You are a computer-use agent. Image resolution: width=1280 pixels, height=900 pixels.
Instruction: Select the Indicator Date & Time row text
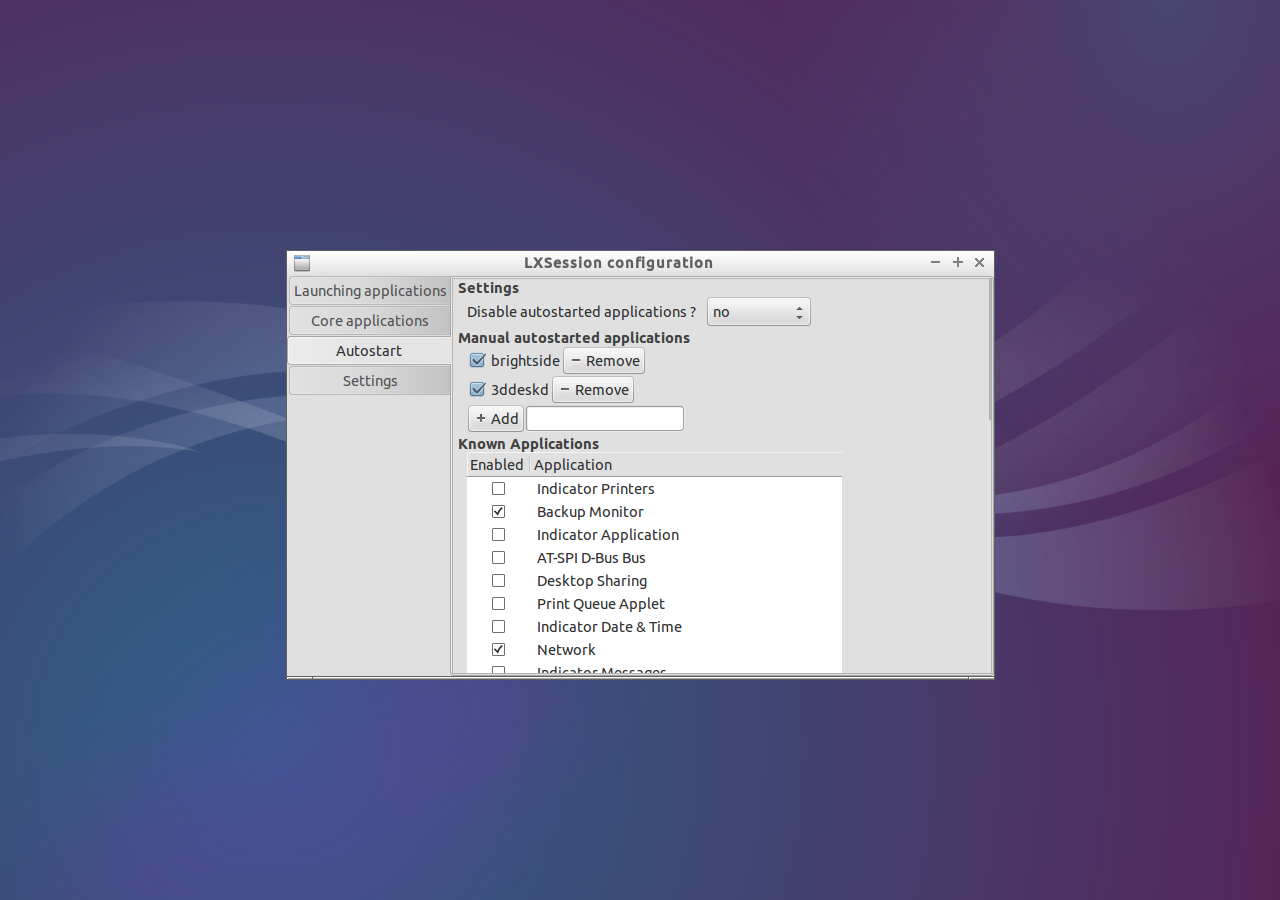(609, 627)
